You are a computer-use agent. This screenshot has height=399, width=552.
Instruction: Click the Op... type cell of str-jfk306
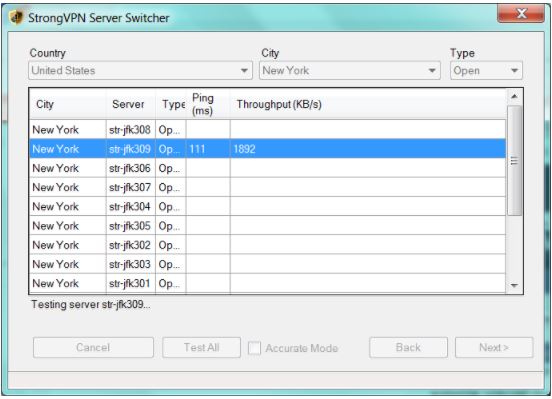[x=171, y=168]
